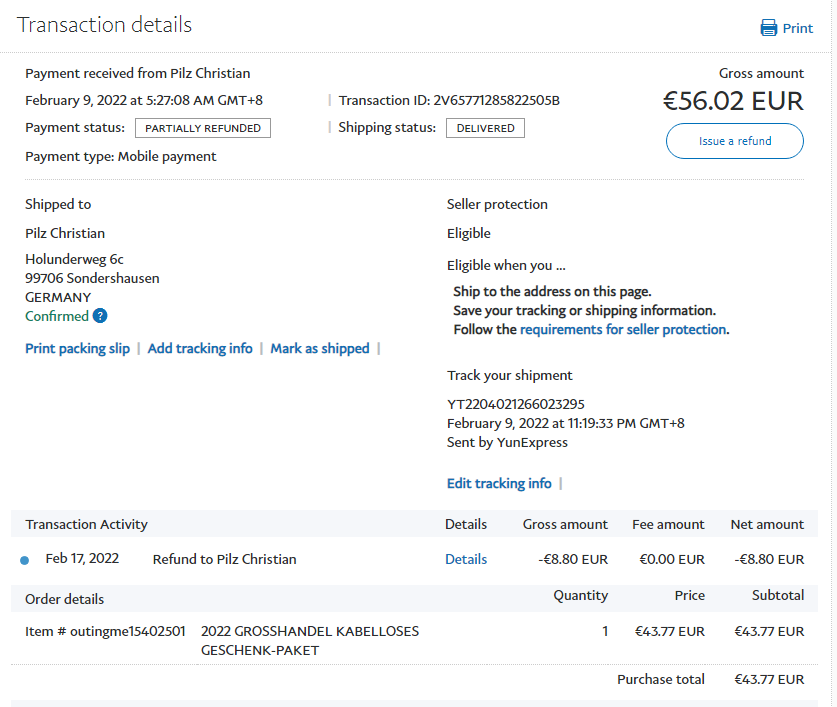Open the Print packing slip link
Viewport: 837px width, 707px height.
coord(77,348)
